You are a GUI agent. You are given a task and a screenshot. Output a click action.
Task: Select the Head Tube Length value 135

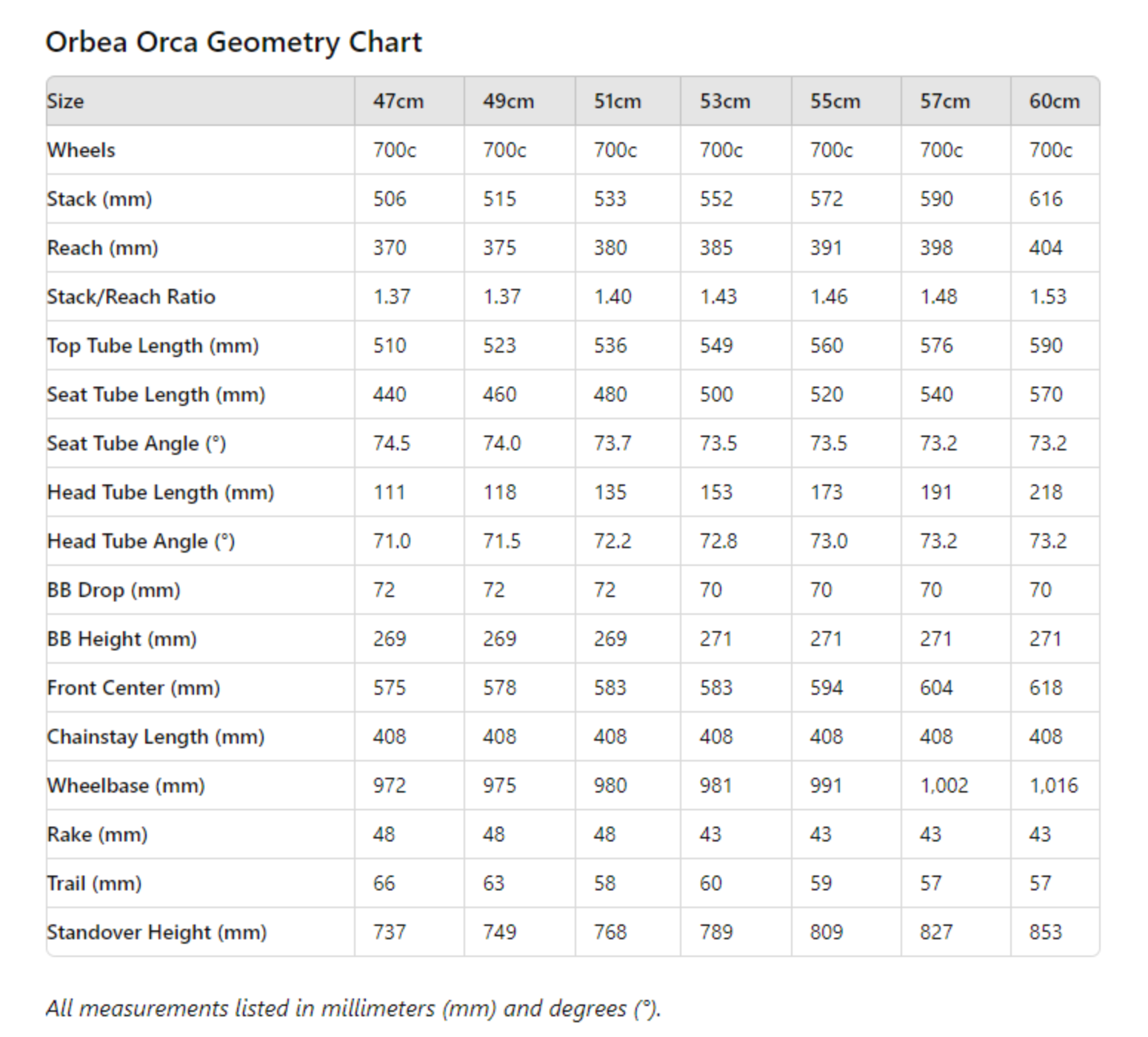pyautogui.click(x=610, y=492)
